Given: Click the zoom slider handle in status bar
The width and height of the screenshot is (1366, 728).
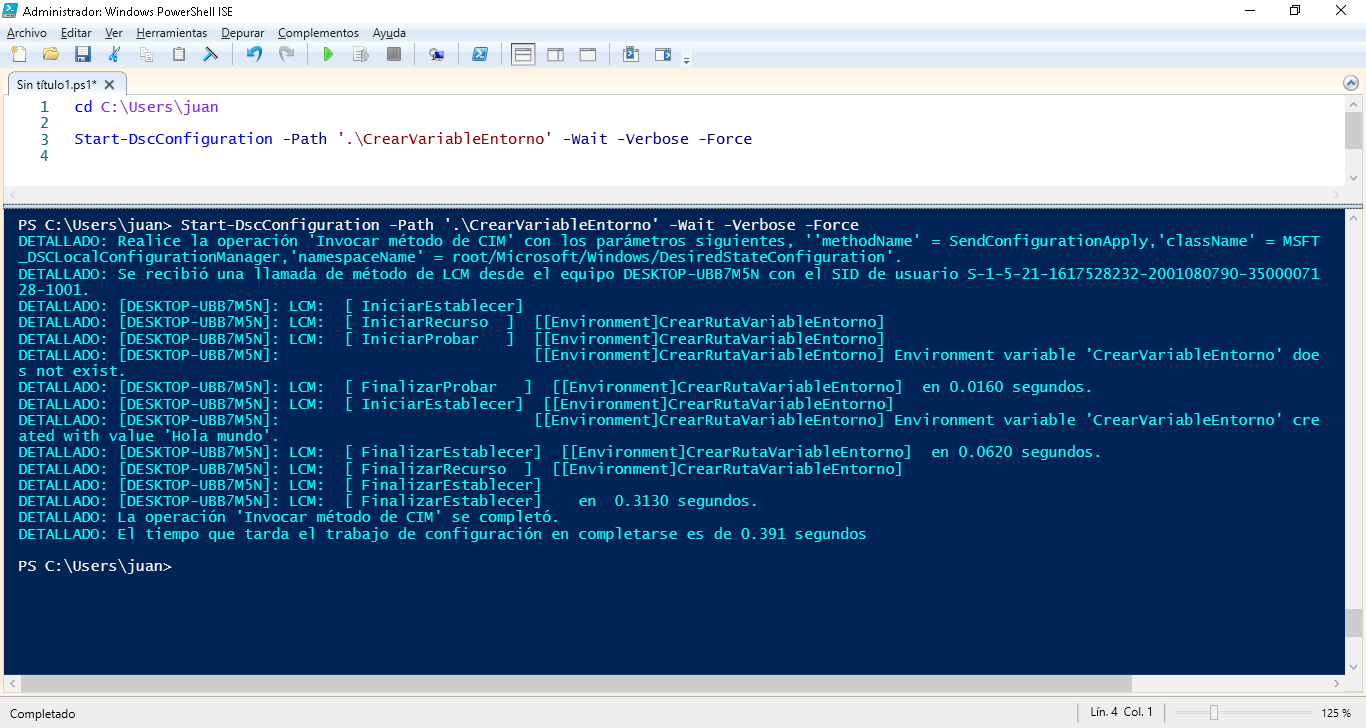Looking at the screenshot, I should tap(1213, 713).
